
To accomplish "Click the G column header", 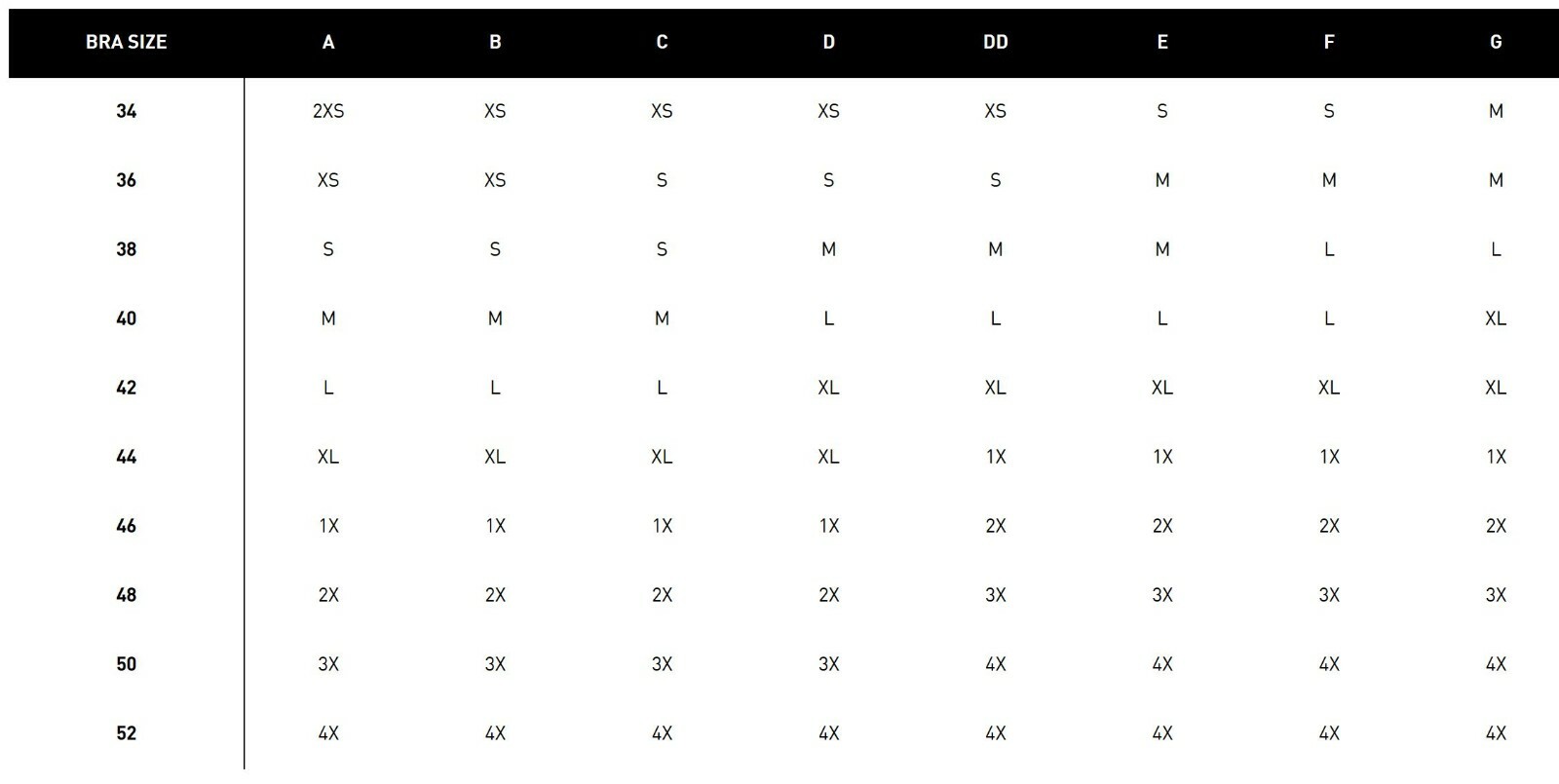I will tap(1496, 42).
